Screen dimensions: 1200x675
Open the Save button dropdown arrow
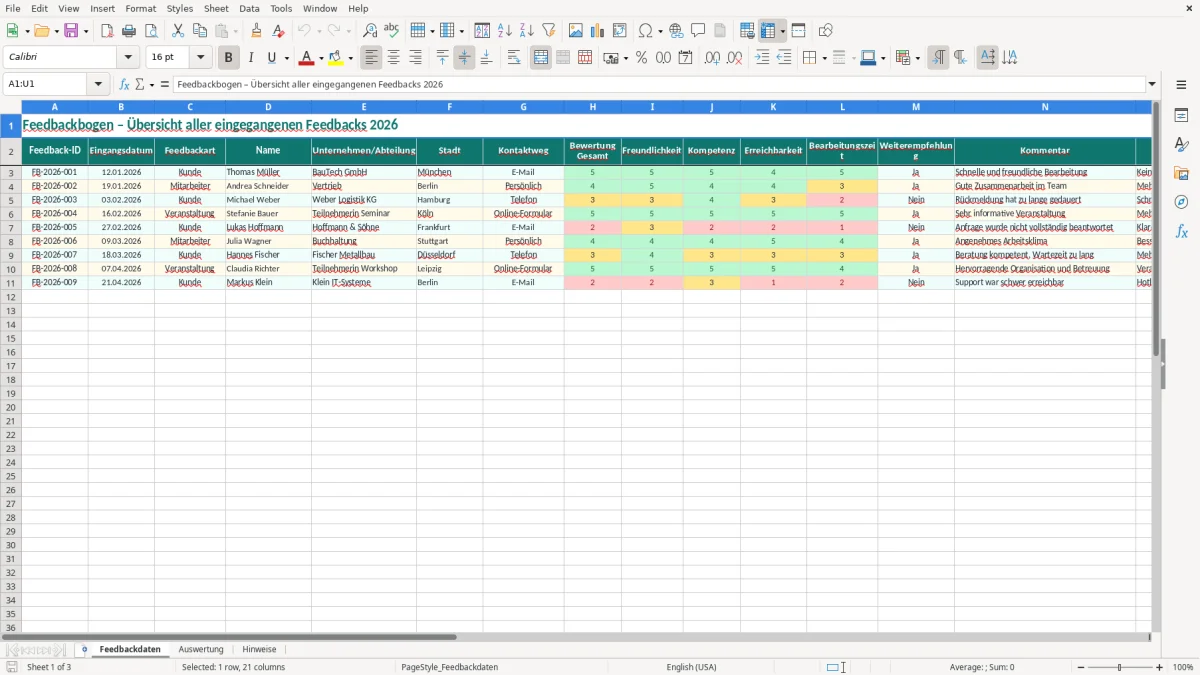[x=85, y=31]
